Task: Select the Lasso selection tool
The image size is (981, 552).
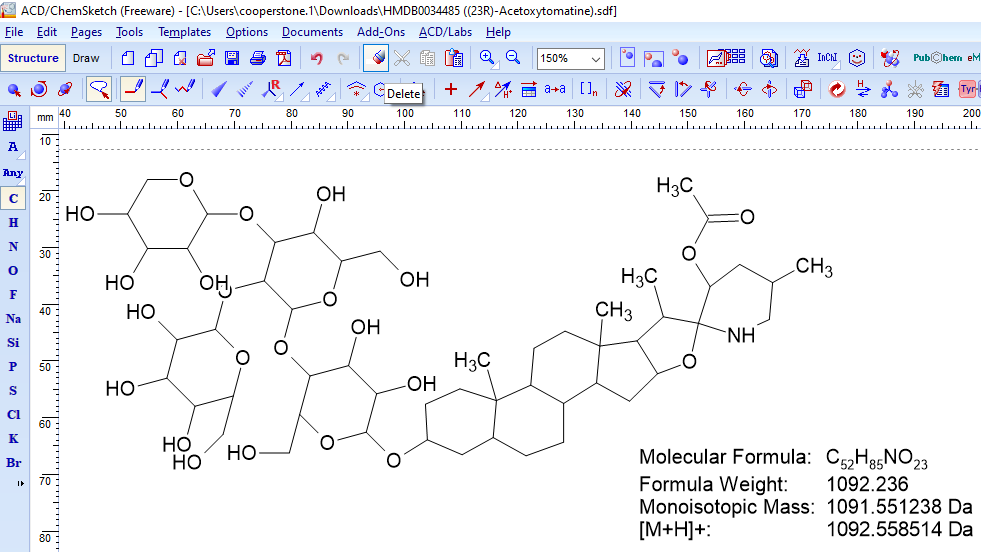Action: coord(98,89)
